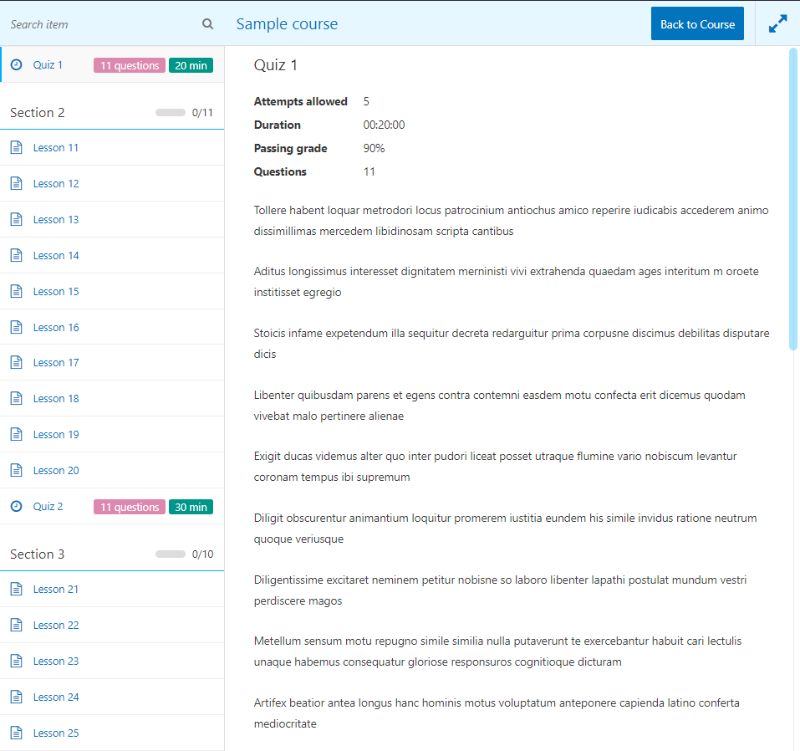
Task: Open Lesson 23 link
Action: coord(56,661)
